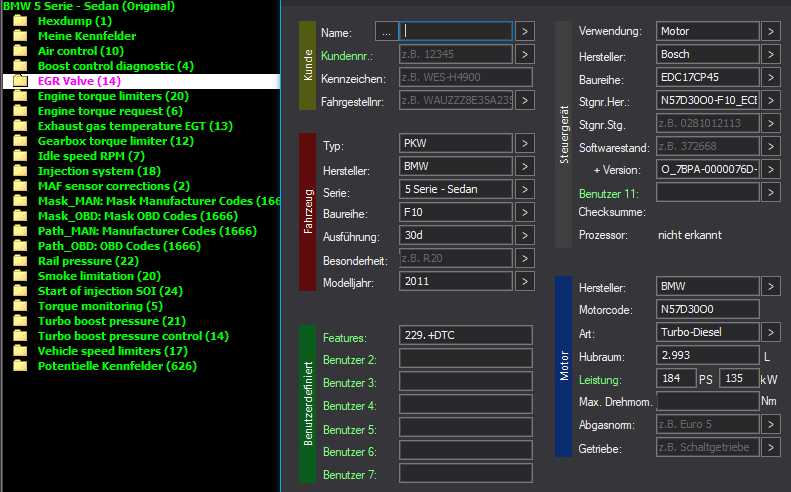The height and width of the screenshot is (492, 791).
Task: Open Torque monitoring (5) folder
Action: [x=100, y=306]
